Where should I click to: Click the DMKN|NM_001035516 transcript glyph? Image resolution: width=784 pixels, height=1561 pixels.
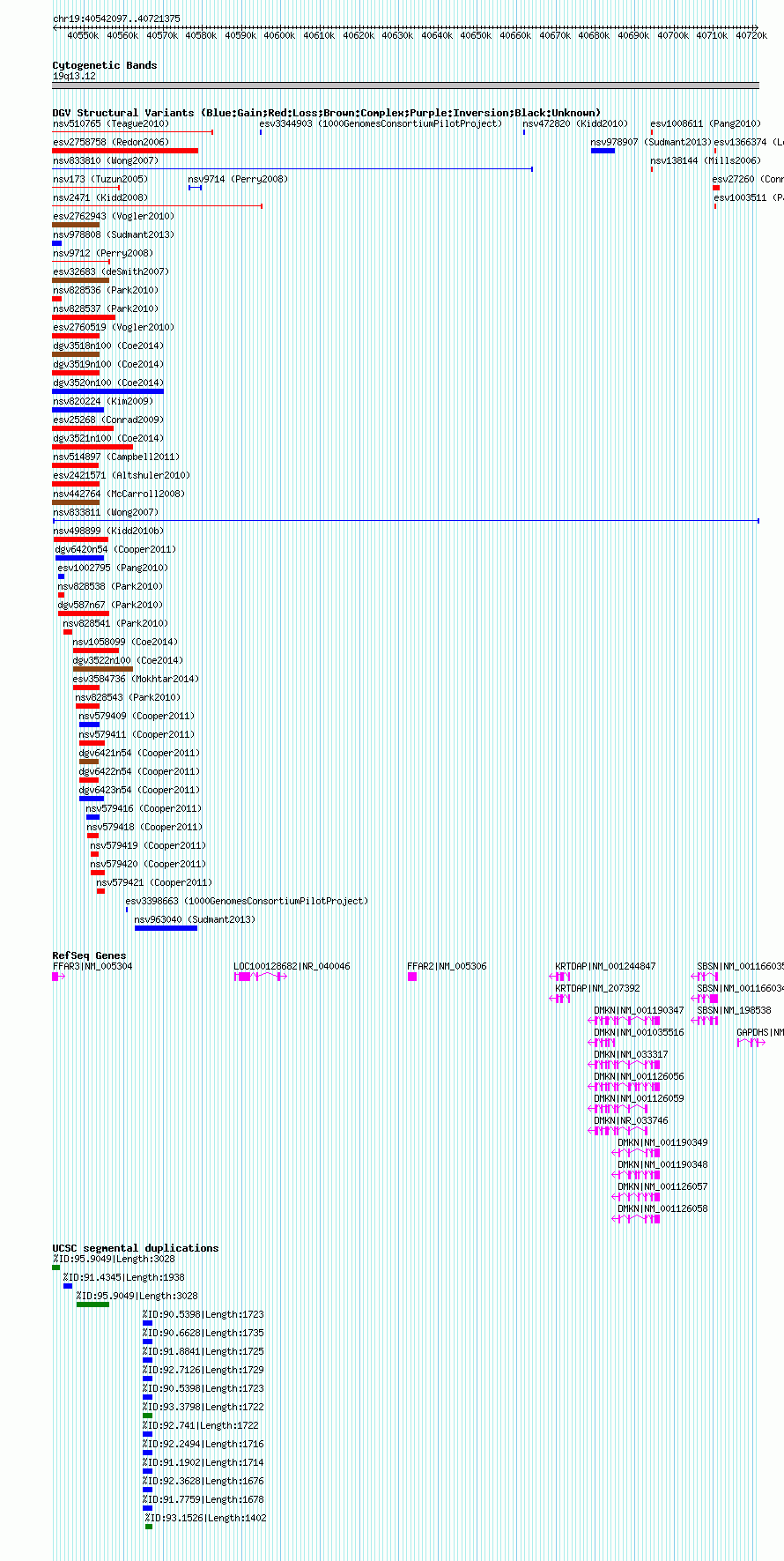602,1043
